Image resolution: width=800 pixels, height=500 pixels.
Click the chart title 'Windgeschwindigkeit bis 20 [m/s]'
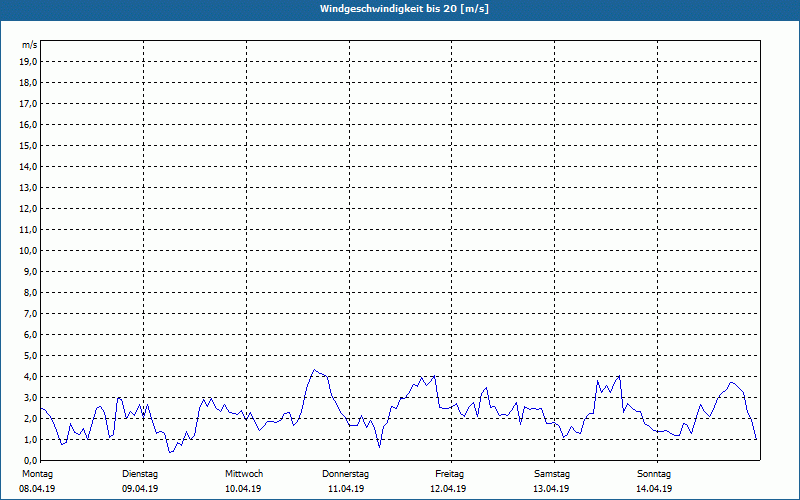coord(404,9)
